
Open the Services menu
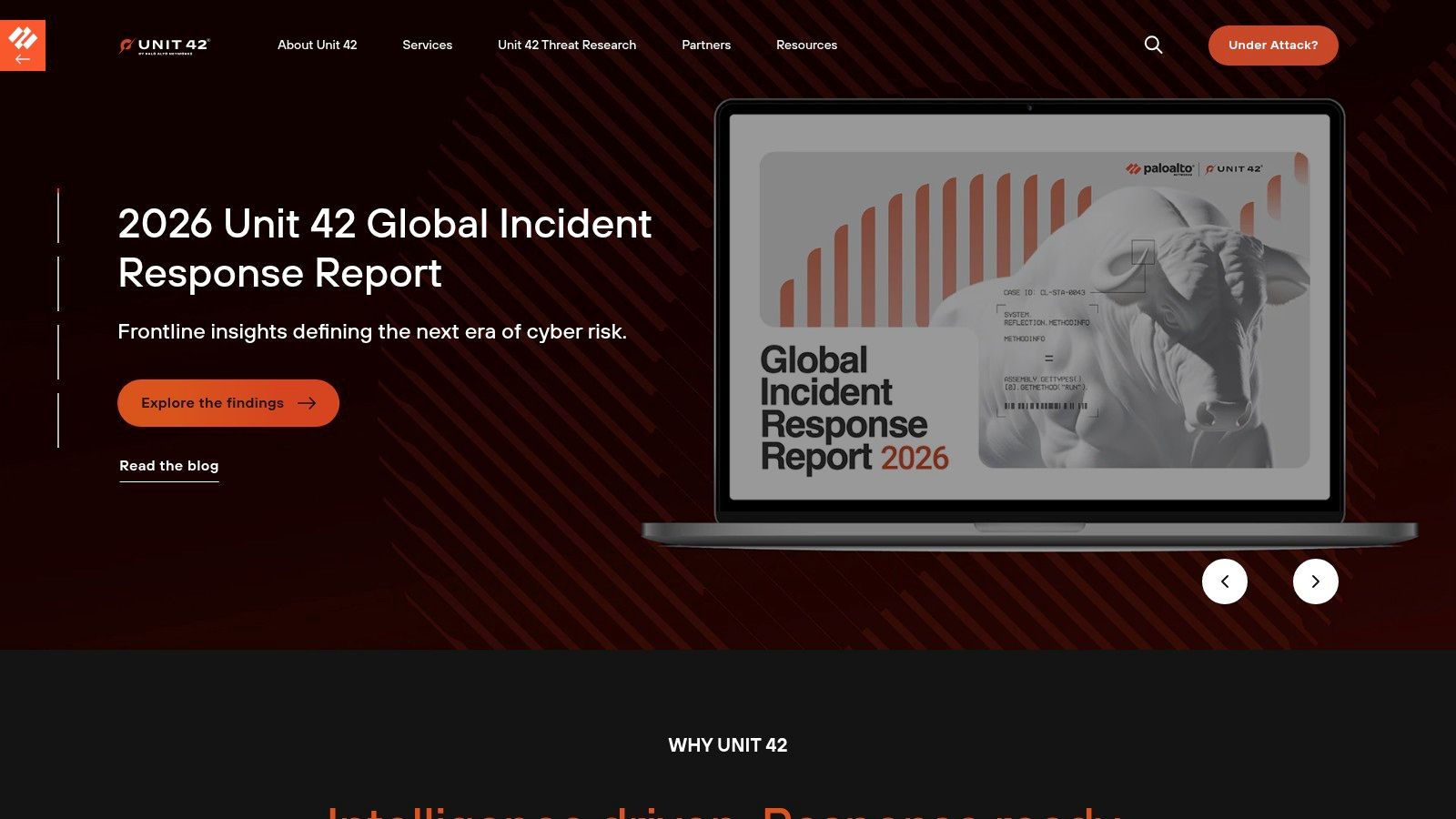coord(428,45)
